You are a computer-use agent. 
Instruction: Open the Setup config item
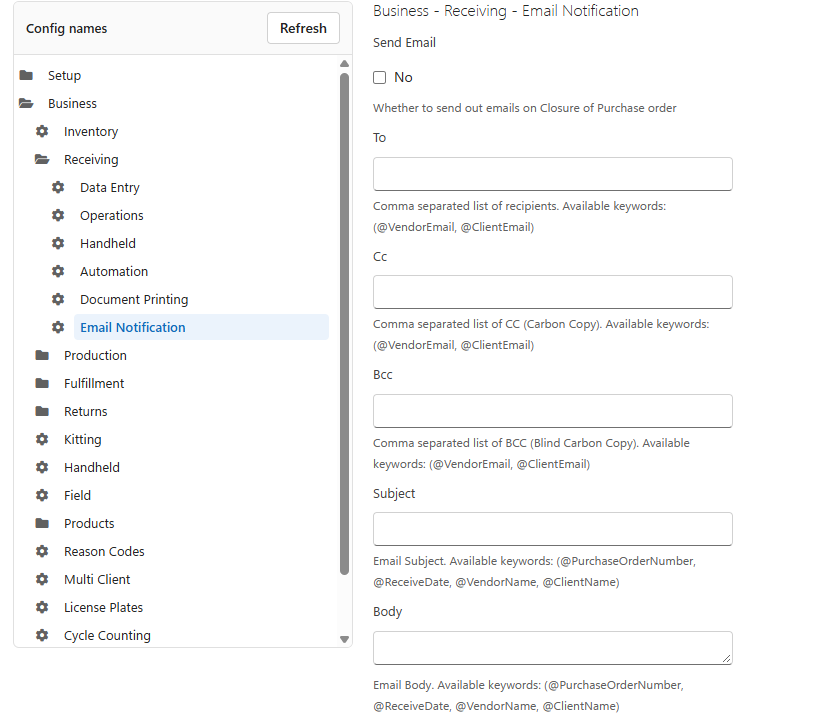click(64, 75)
